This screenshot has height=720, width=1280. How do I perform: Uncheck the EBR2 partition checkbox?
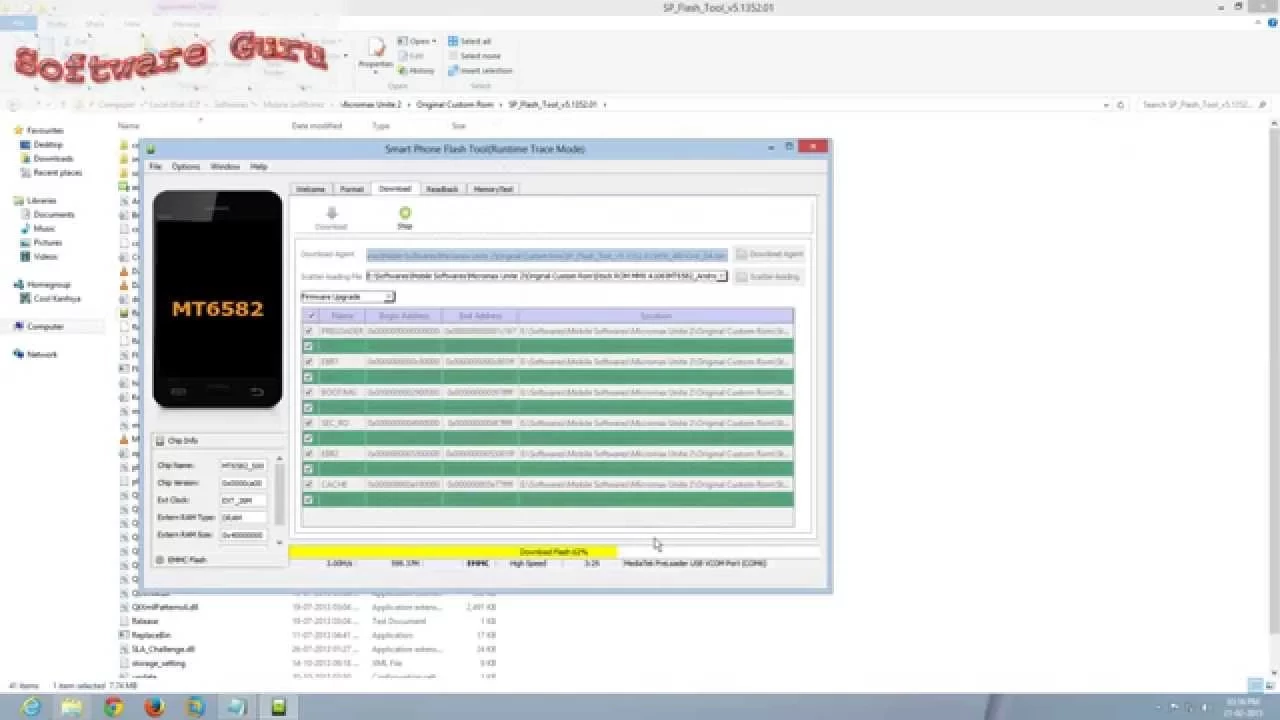309,454
